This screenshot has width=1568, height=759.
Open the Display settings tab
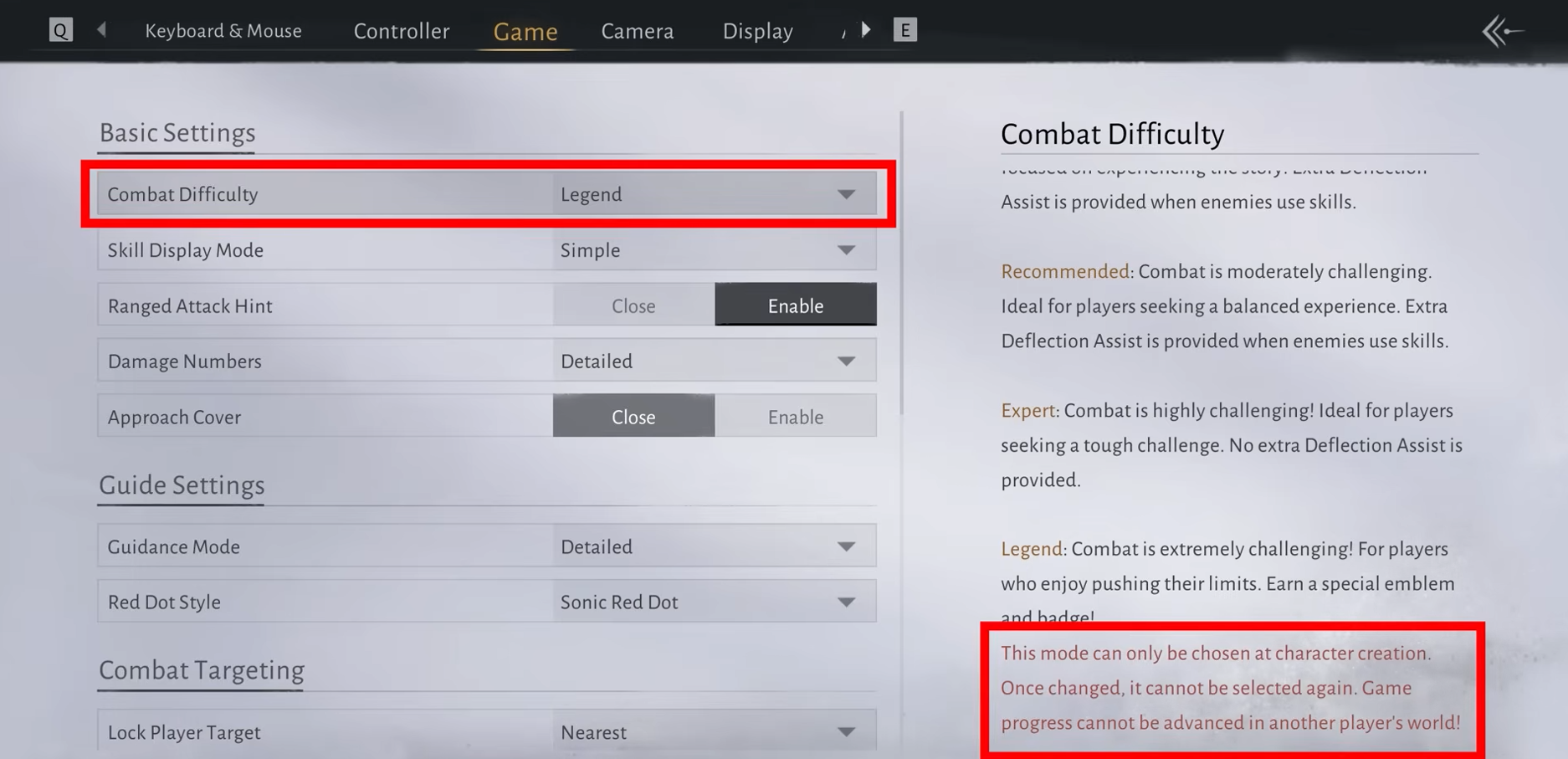coord(758,31)
